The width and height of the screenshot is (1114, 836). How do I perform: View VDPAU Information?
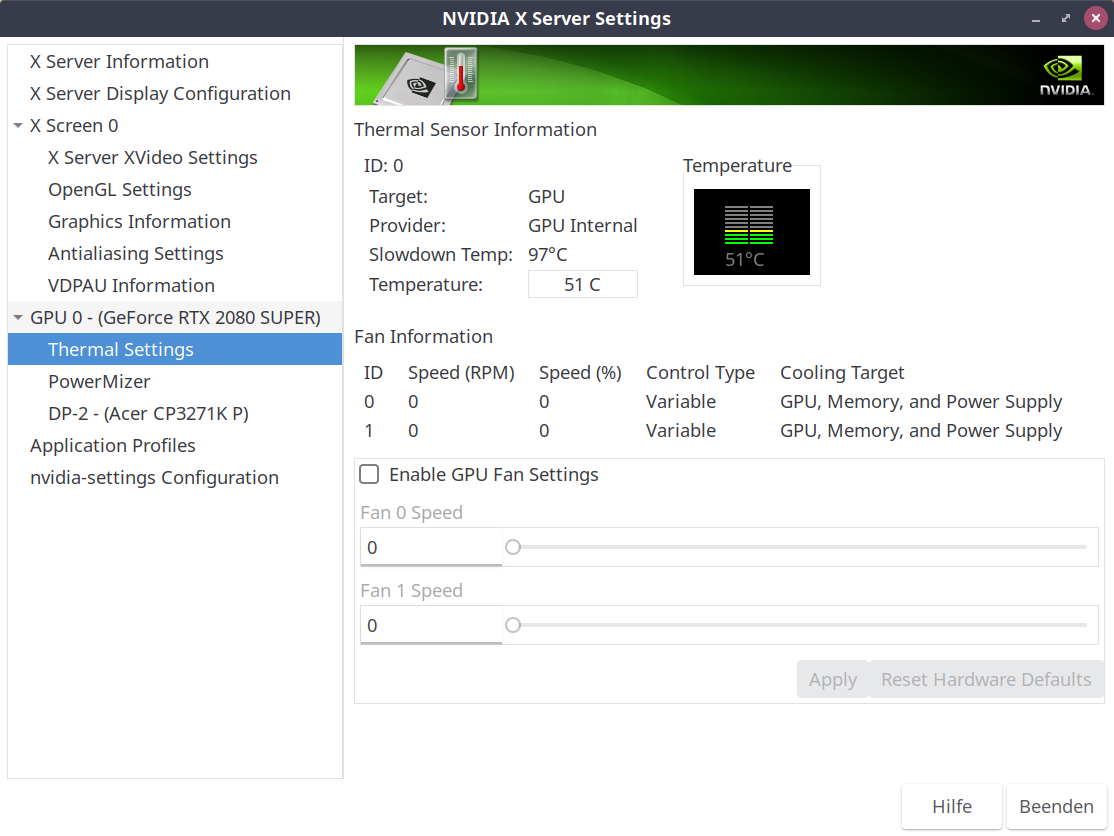pos(131,286)
